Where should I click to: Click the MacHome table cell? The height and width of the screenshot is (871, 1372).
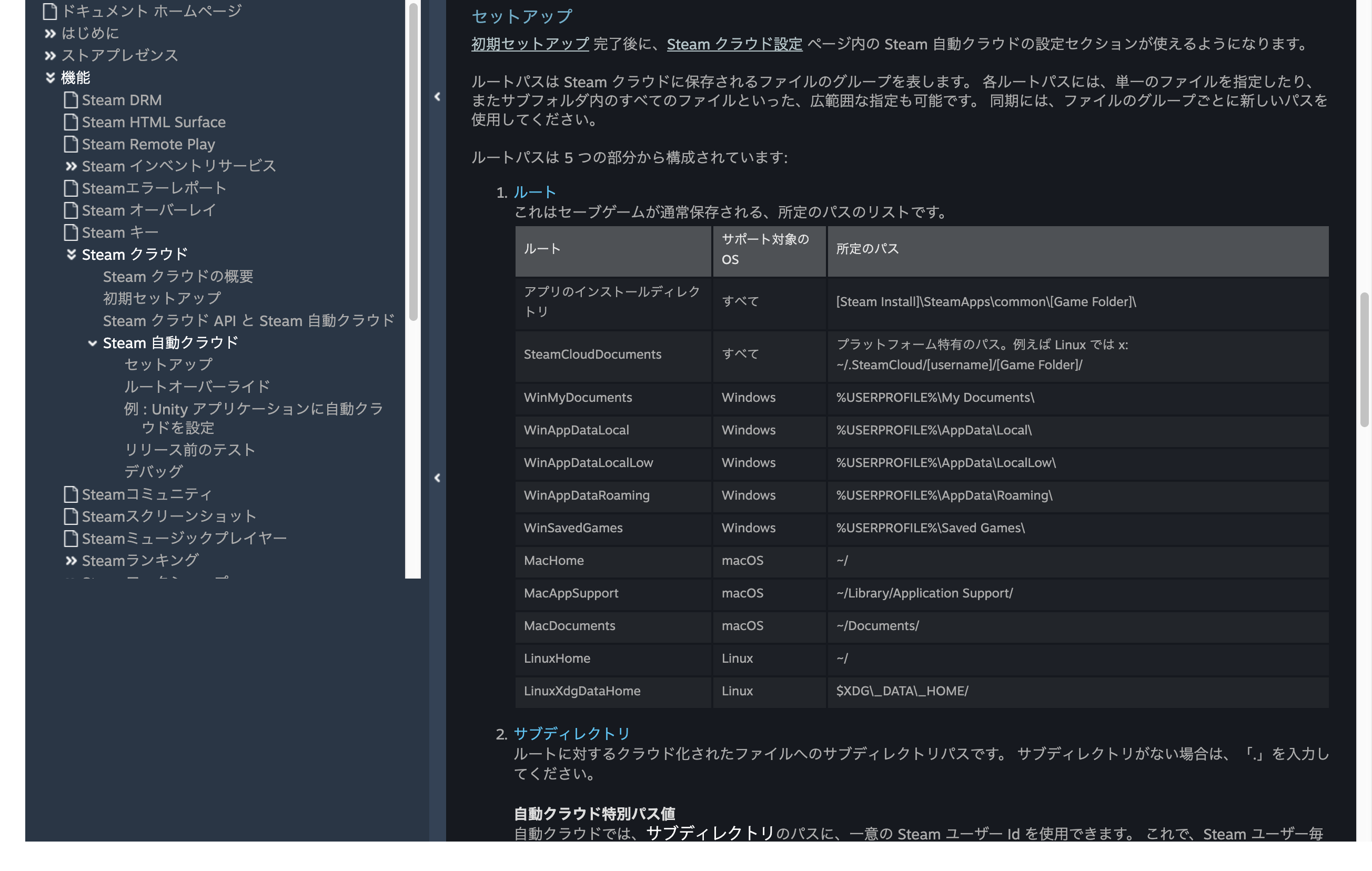613,561
